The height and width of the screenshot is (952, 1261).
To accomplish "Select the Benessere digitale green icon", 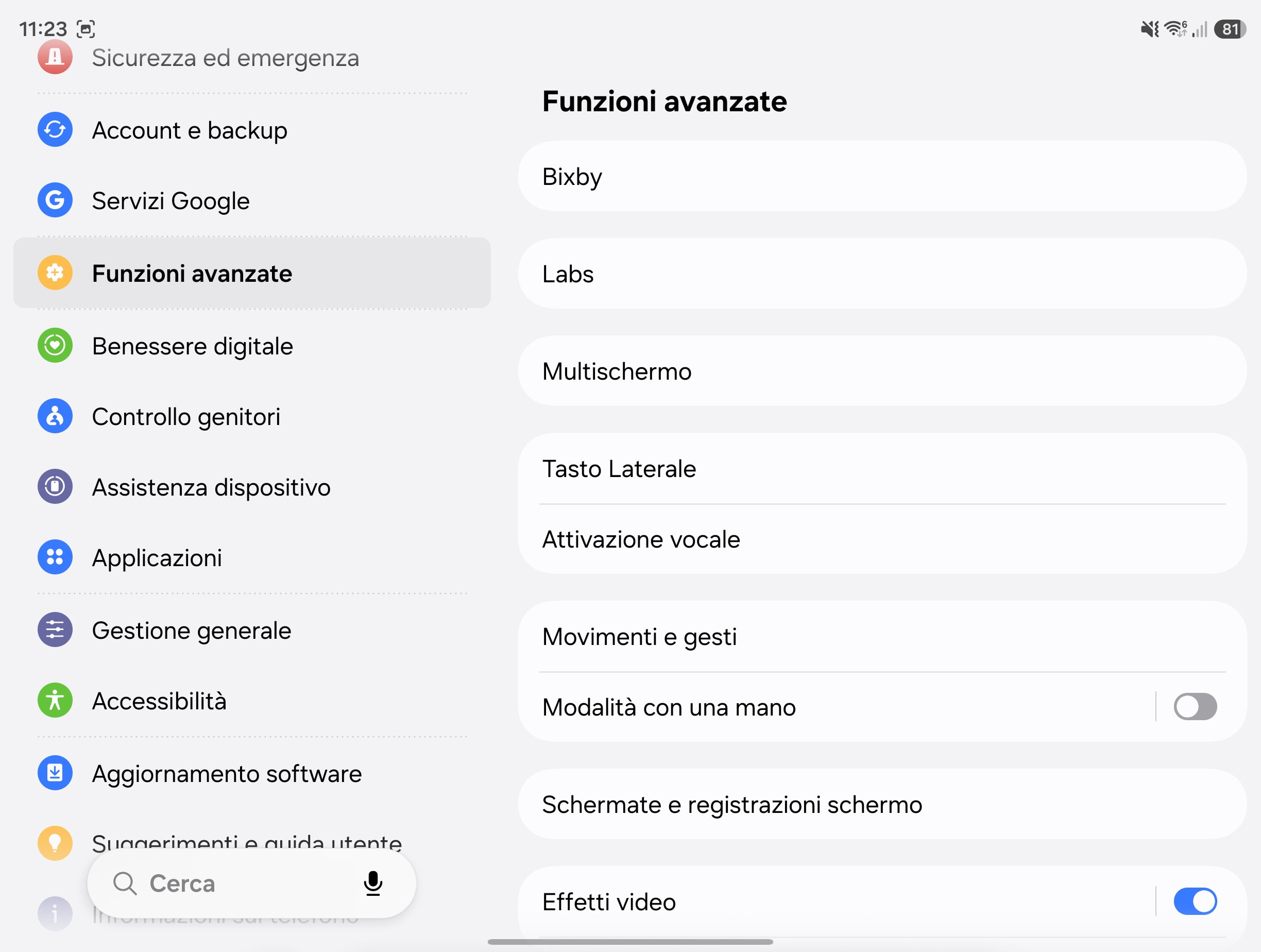I will click(x=55, y=346).
